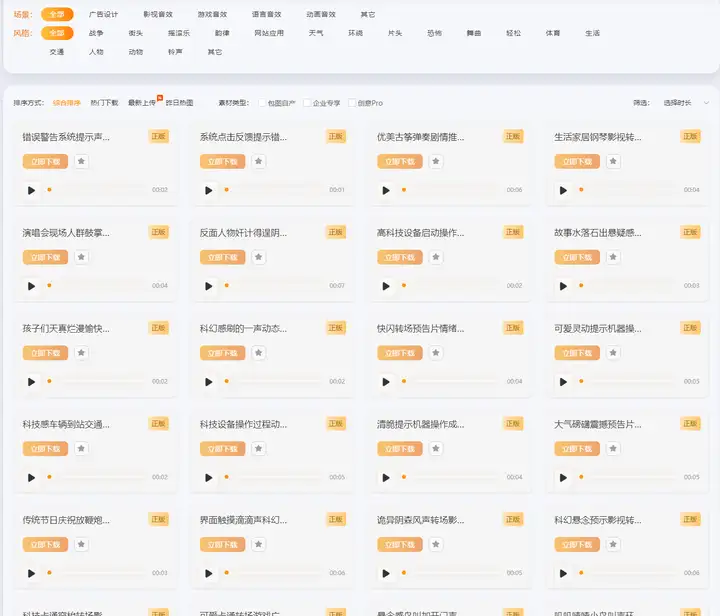Seek in the 快闪转场预告片 progress bar

[x=451, y=381]
